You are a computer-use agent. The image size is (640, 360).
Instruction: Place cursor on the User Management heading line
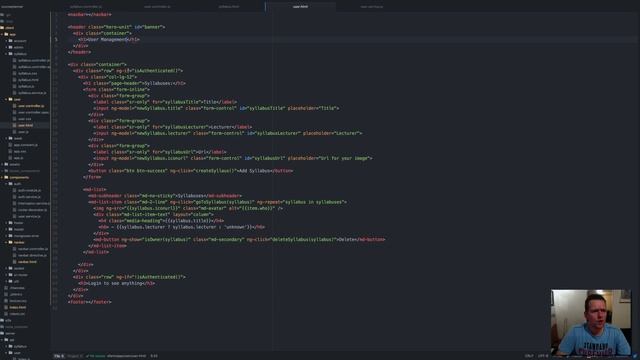[109, 40]
